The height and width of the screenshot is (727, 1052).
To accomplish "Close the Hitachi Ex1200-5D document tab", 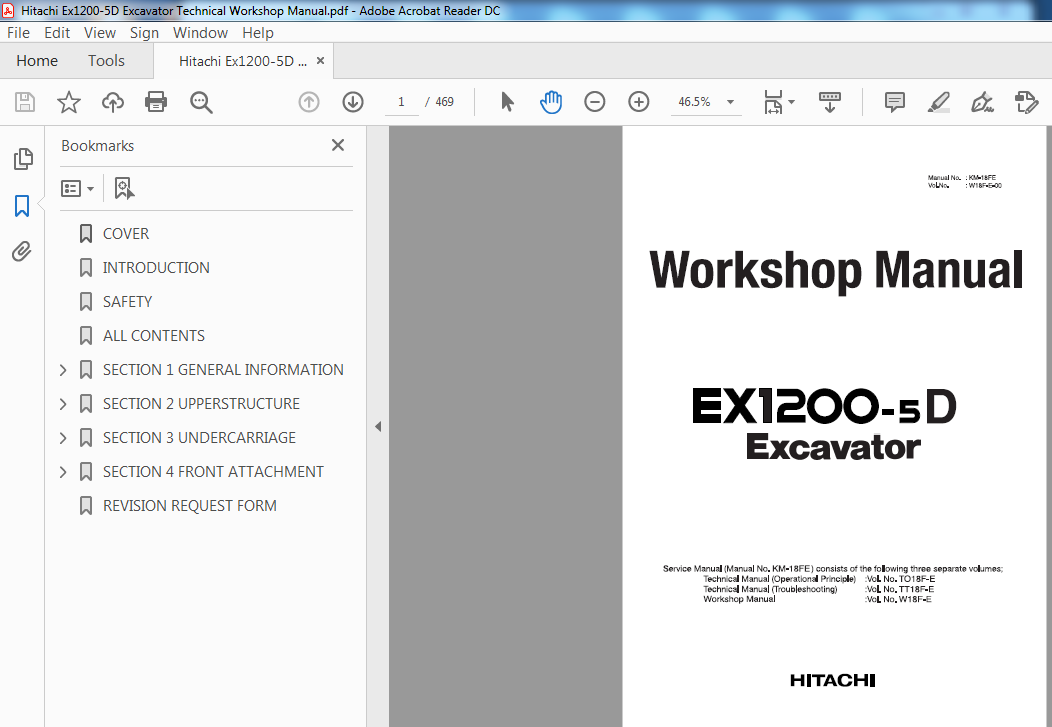I will 321,60.
